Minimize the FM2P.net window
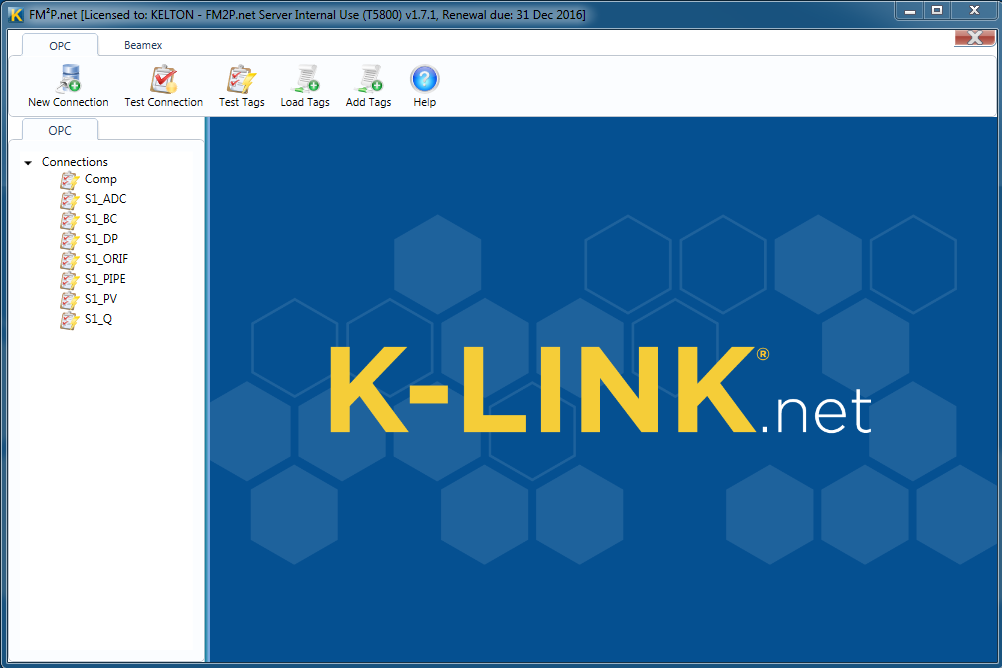 [x=910, y=11]
